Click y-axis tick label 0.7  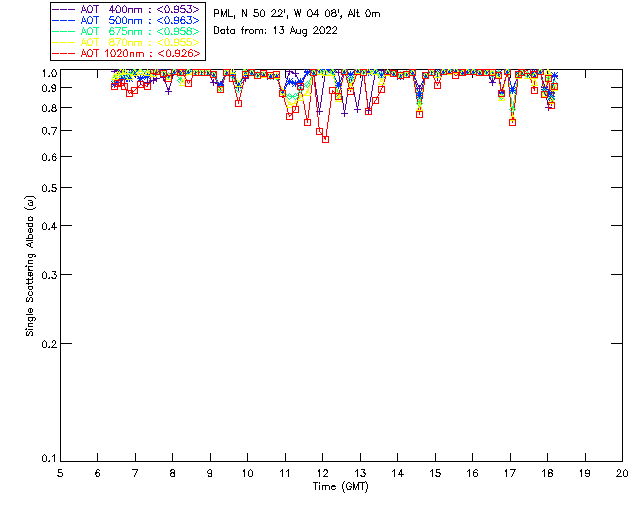coord(49,131)
